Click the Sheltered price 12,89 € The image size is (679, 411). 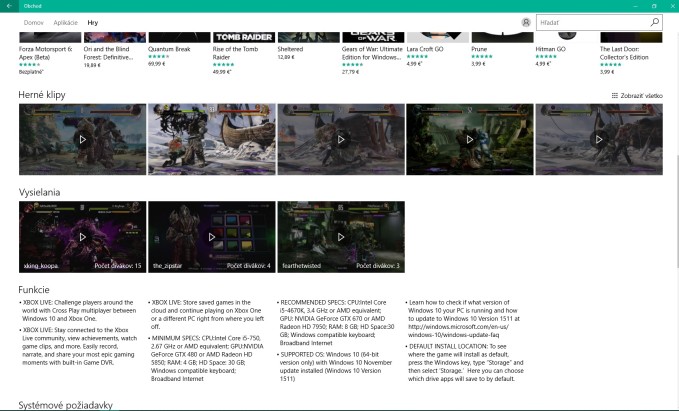(x=286, y=57)
